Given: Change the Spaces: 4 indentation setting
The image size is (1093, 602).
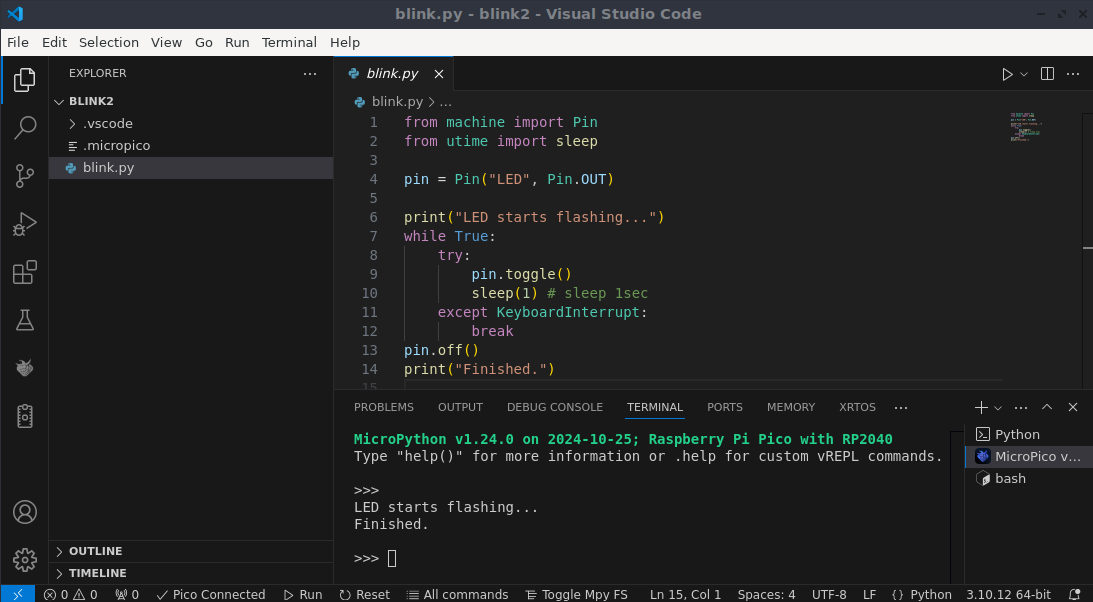Looking at the screenshot, I should (766, 594).
